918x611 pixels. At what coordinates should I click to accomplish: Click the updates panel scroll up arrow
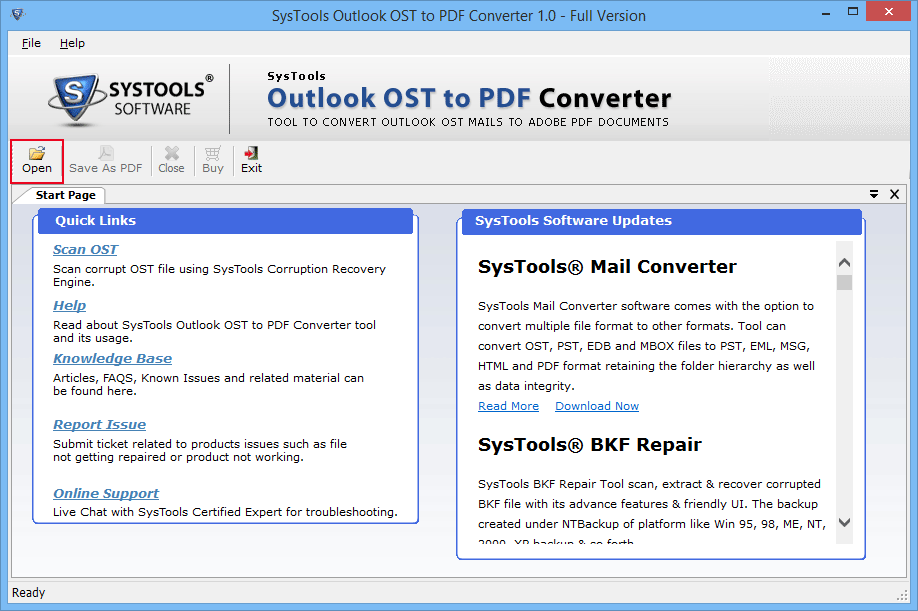(x=844, y=263)
